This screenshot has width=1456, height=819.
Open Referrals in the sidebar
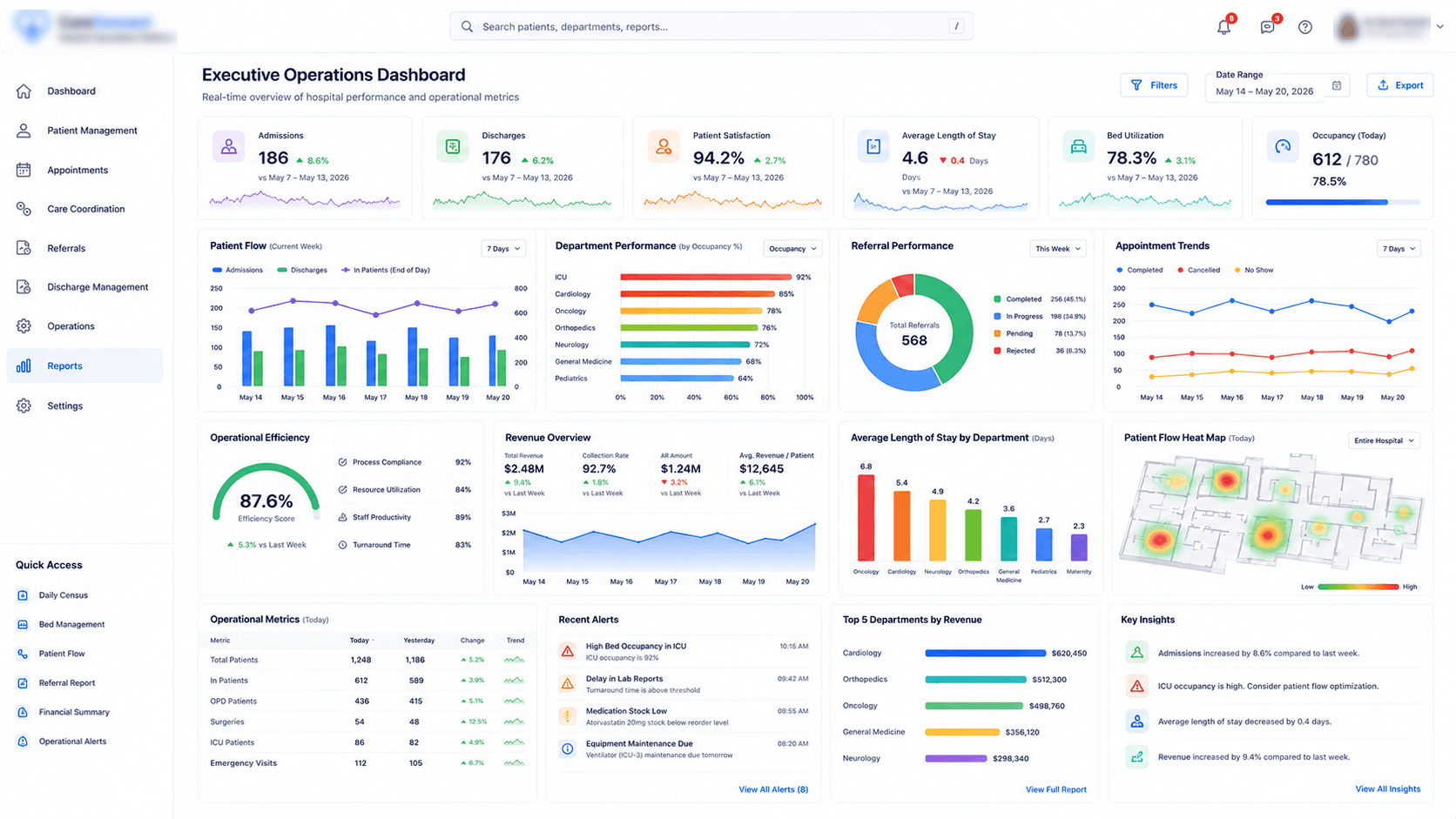tap(84, 248)
